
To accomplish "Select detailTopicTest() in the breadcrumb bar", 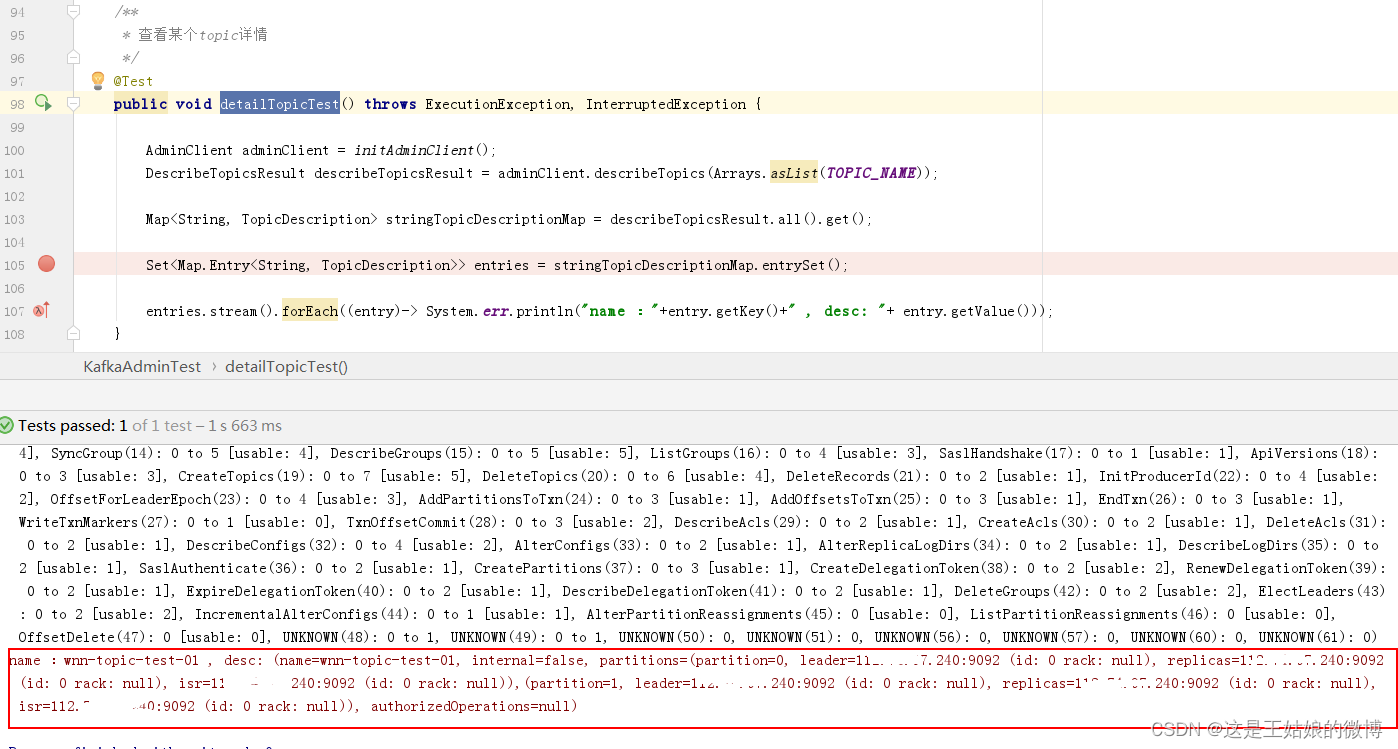I will click(286, 366).
